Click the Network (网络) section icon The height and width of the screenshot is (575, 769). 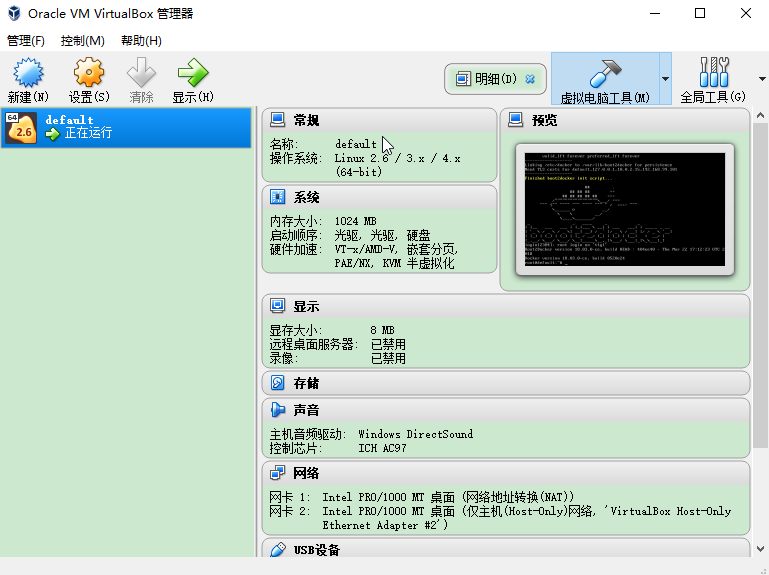pos(278,473)
